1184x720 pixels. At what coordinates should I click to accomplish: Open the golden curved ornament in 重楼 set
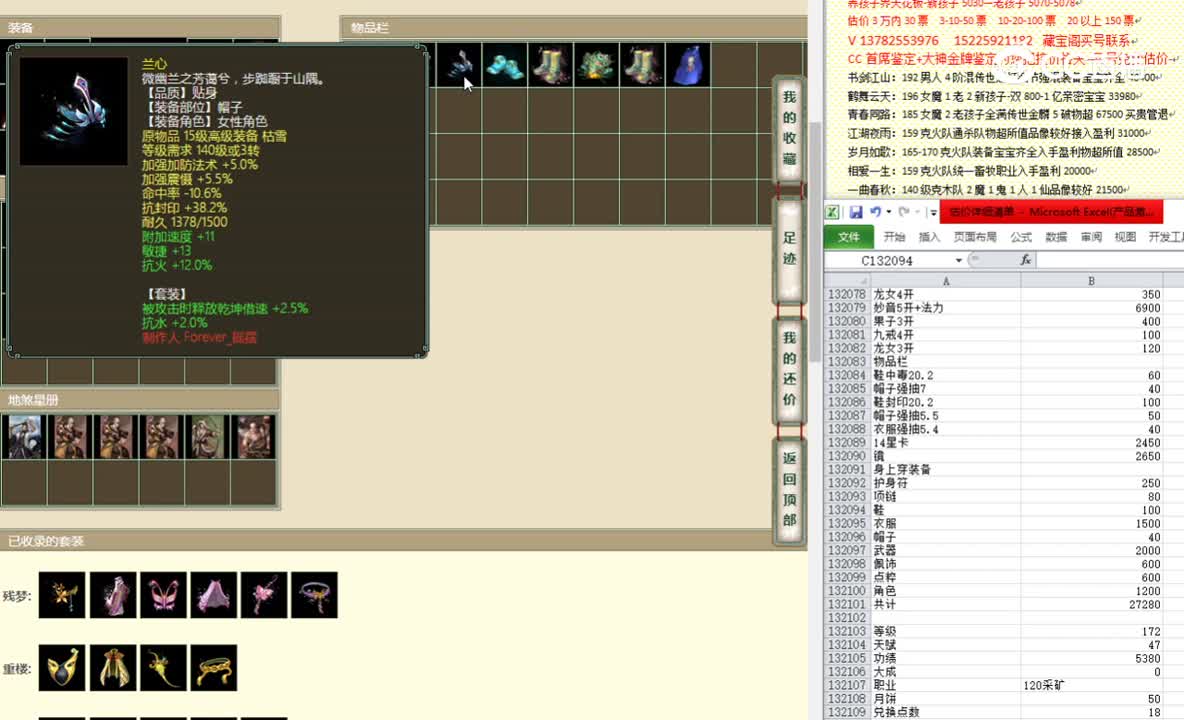(163, 668)
